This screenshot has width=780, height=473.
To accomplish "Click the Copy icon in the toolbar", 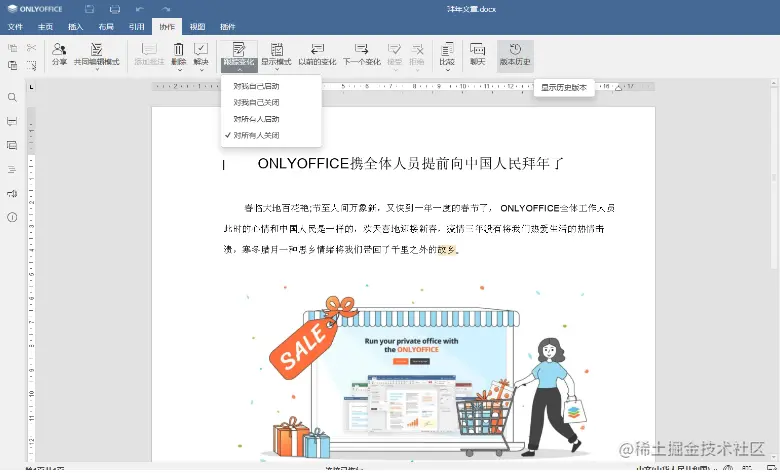I will click(x=12, y=48).
